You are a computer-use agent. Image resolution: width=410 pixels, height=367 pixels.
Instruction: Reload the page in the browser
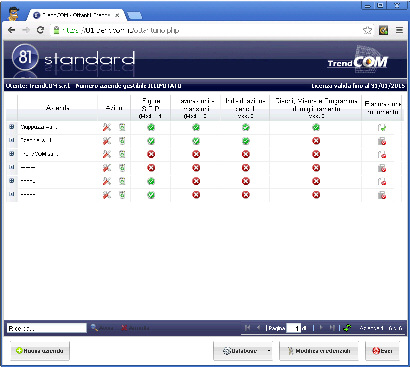tap(40, 30)
